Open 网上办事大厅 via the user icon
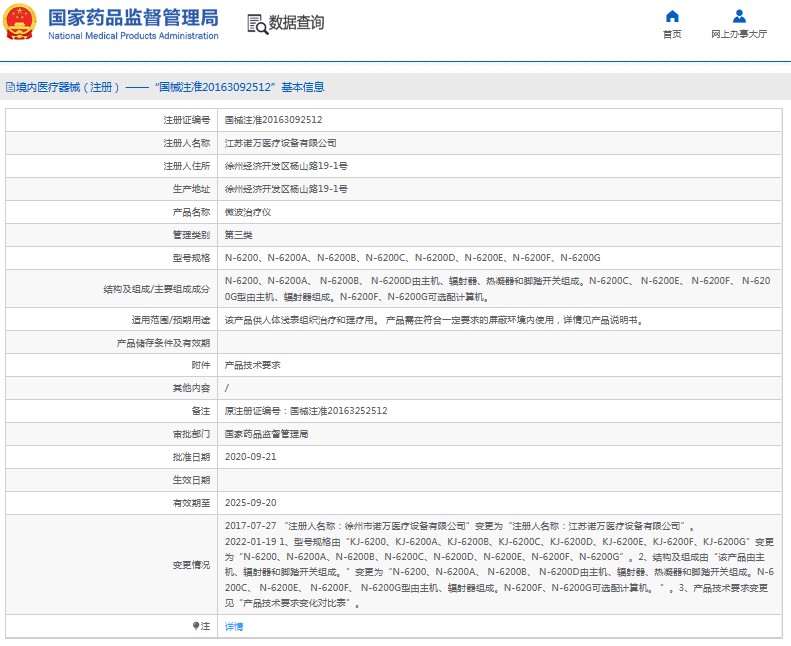Viewport: 791px width, 646px height. 739,16
